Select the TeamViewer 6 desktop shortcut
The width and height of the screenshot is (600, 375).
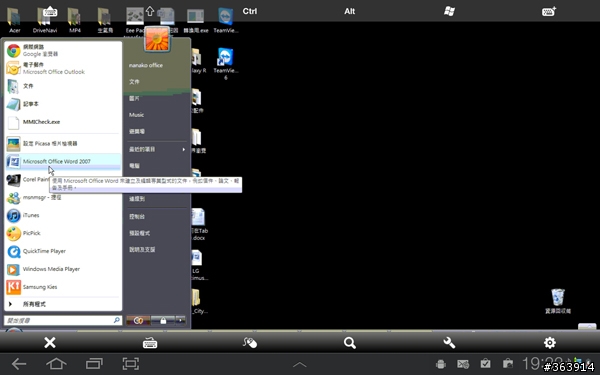tap(226, 64)
